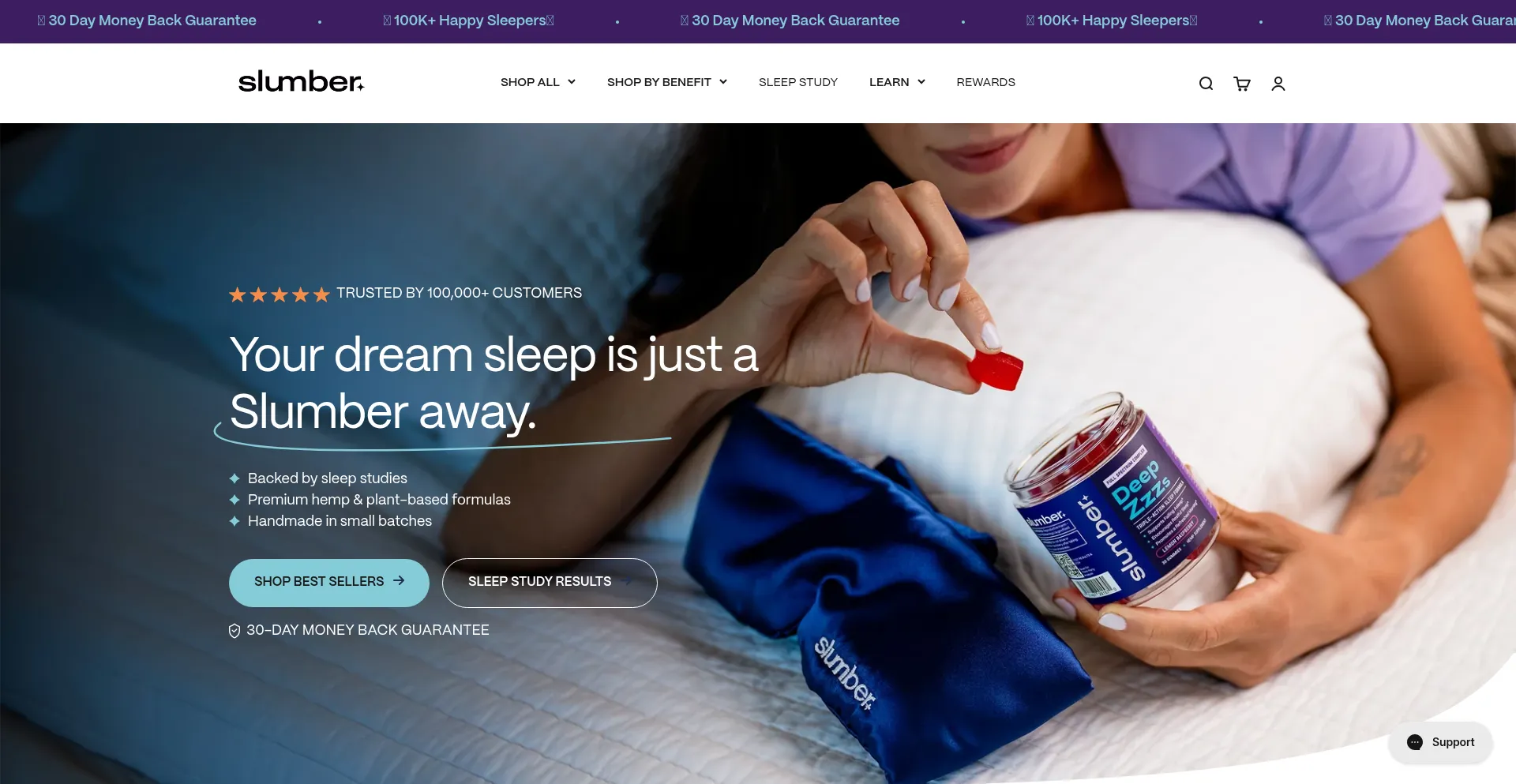Click the Slumber logo
The image size is (1516, 784).
301,81
